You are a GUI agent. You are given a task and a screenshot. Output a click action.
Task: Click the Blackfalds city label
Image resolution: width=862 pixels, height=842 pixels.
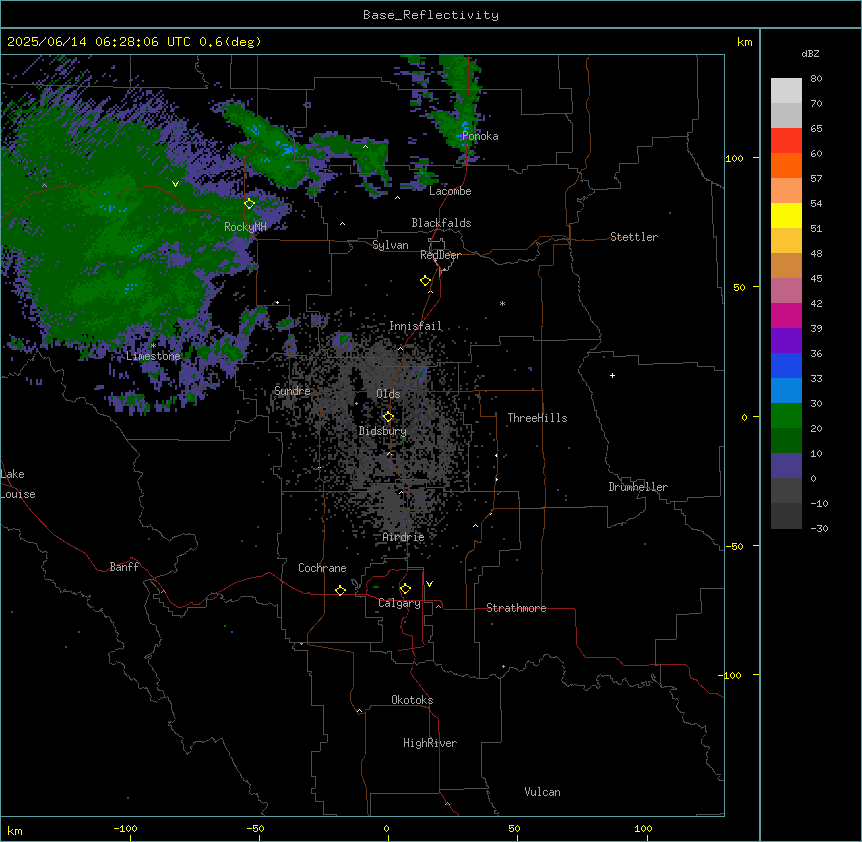441,223
